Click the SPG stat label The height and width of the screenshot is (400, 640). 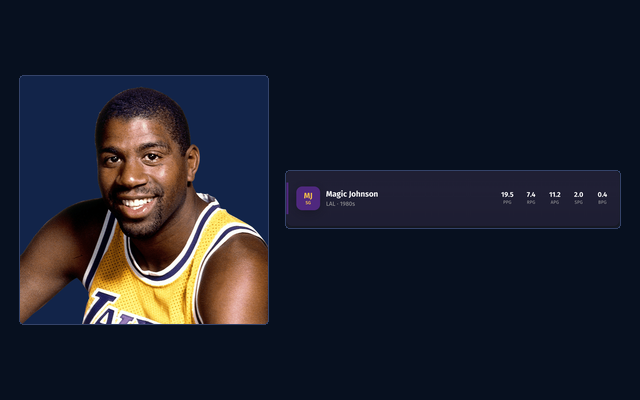point(578,202)
